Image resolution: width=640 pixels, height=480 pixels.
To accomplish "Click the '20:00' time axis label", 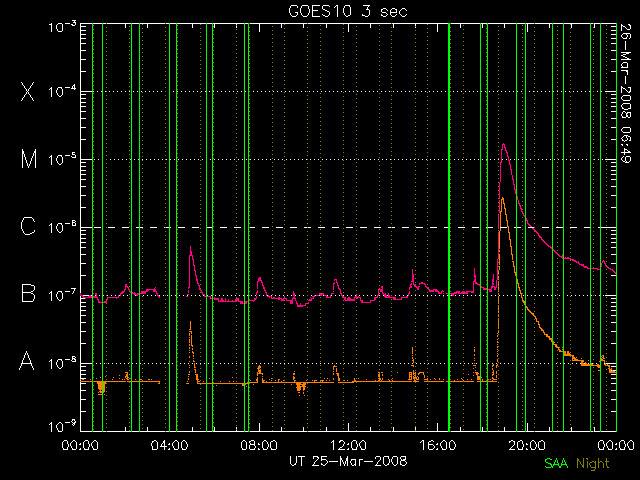I will 527,445.
